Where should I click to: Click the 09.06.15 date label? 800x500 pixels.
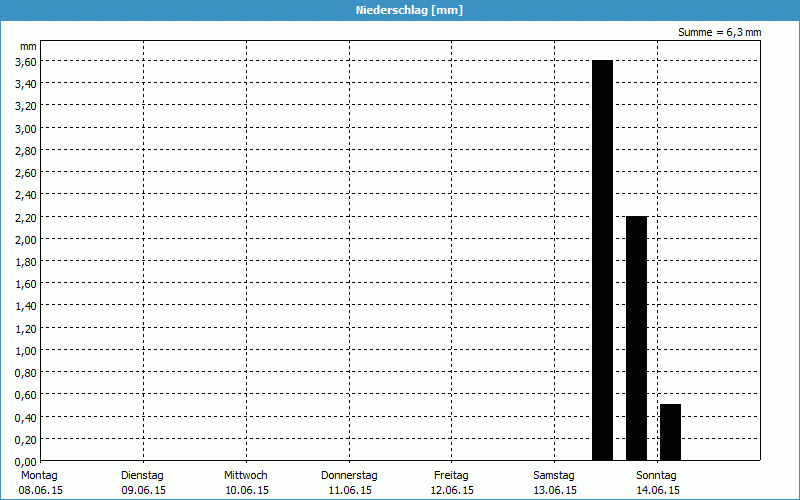click(x=143, y=490)
